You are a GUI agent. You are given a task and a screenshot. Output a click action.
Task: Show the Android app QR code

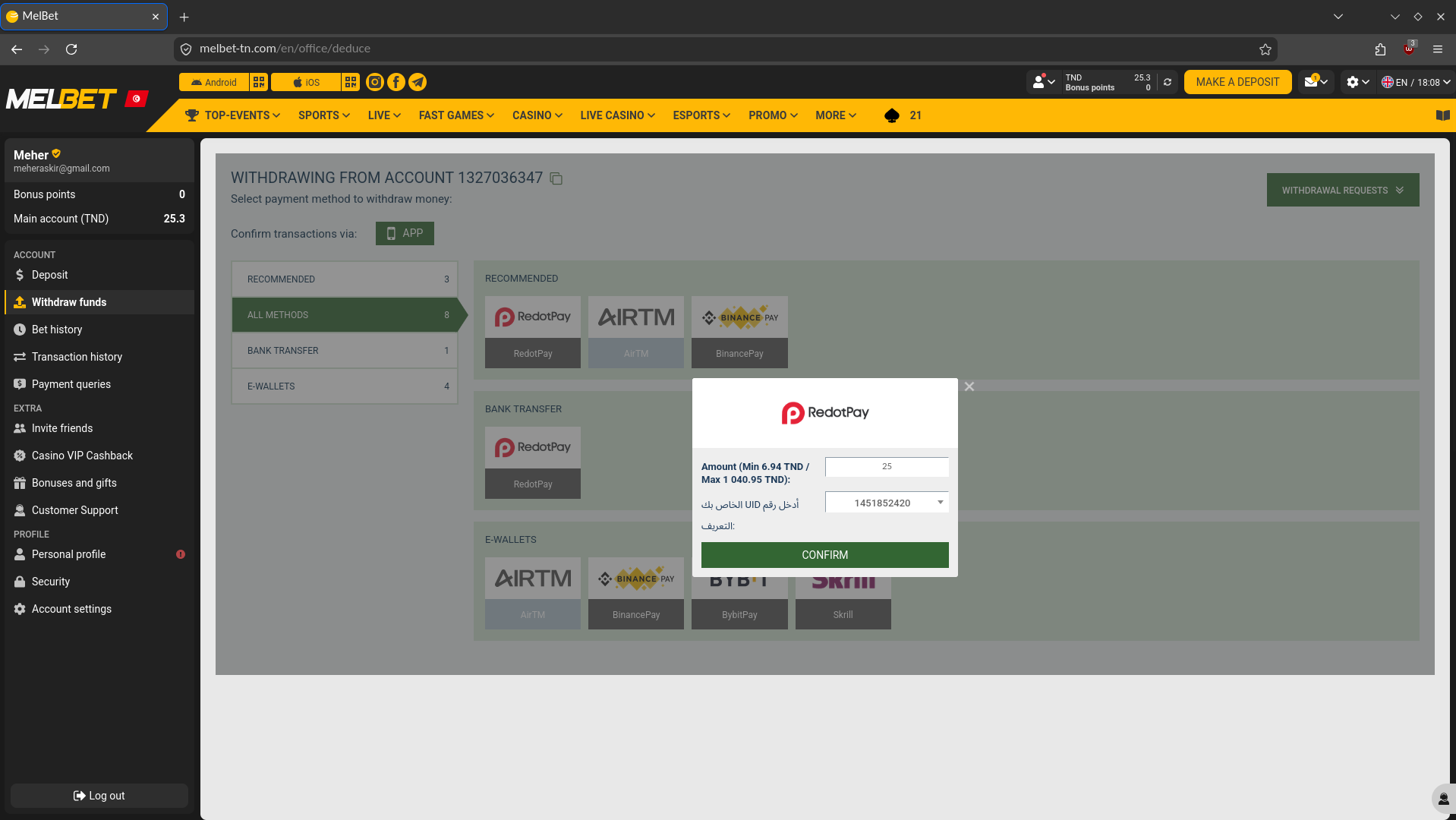click(259, 82)
